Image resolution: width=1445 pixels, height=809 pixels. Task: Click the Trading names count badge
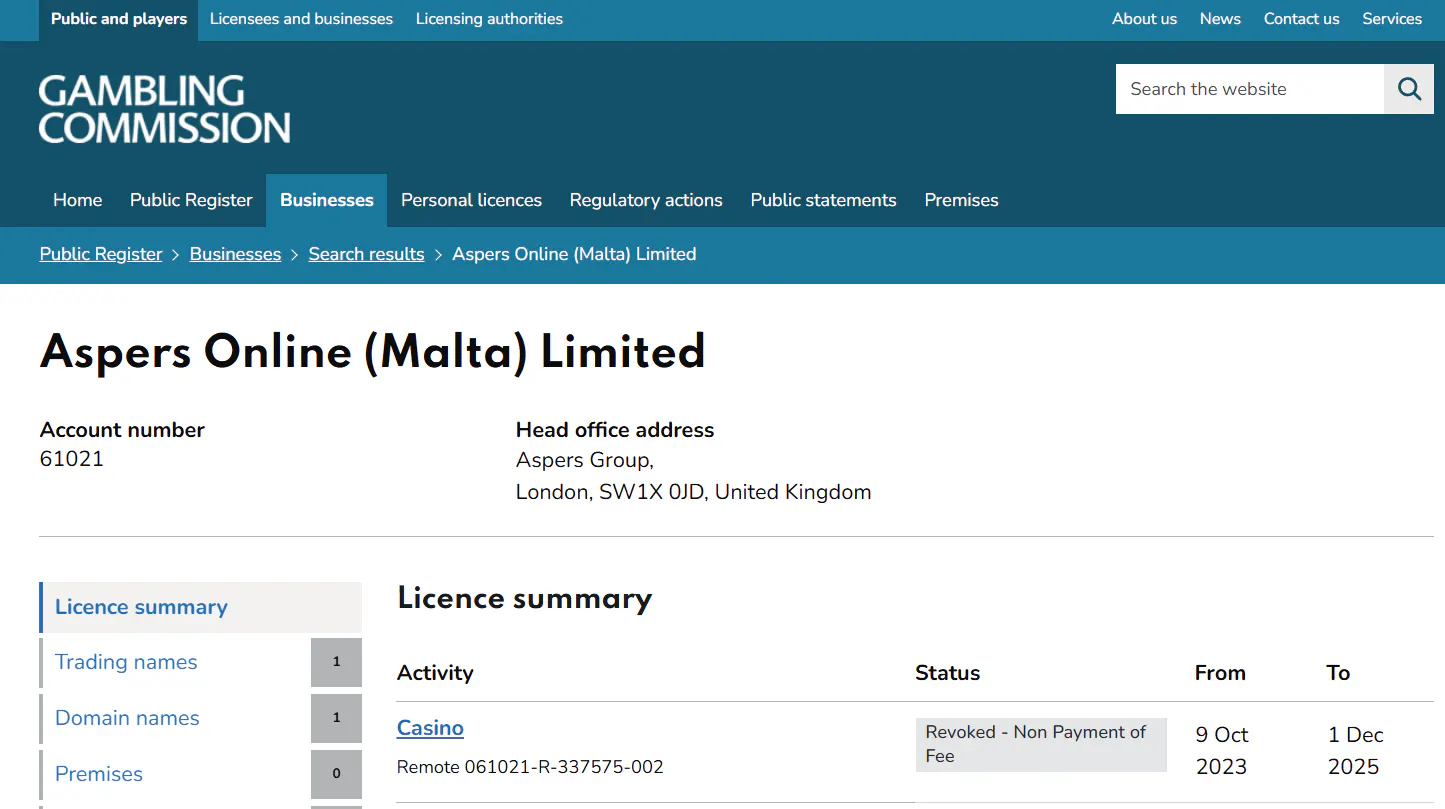tap(336, 662)
